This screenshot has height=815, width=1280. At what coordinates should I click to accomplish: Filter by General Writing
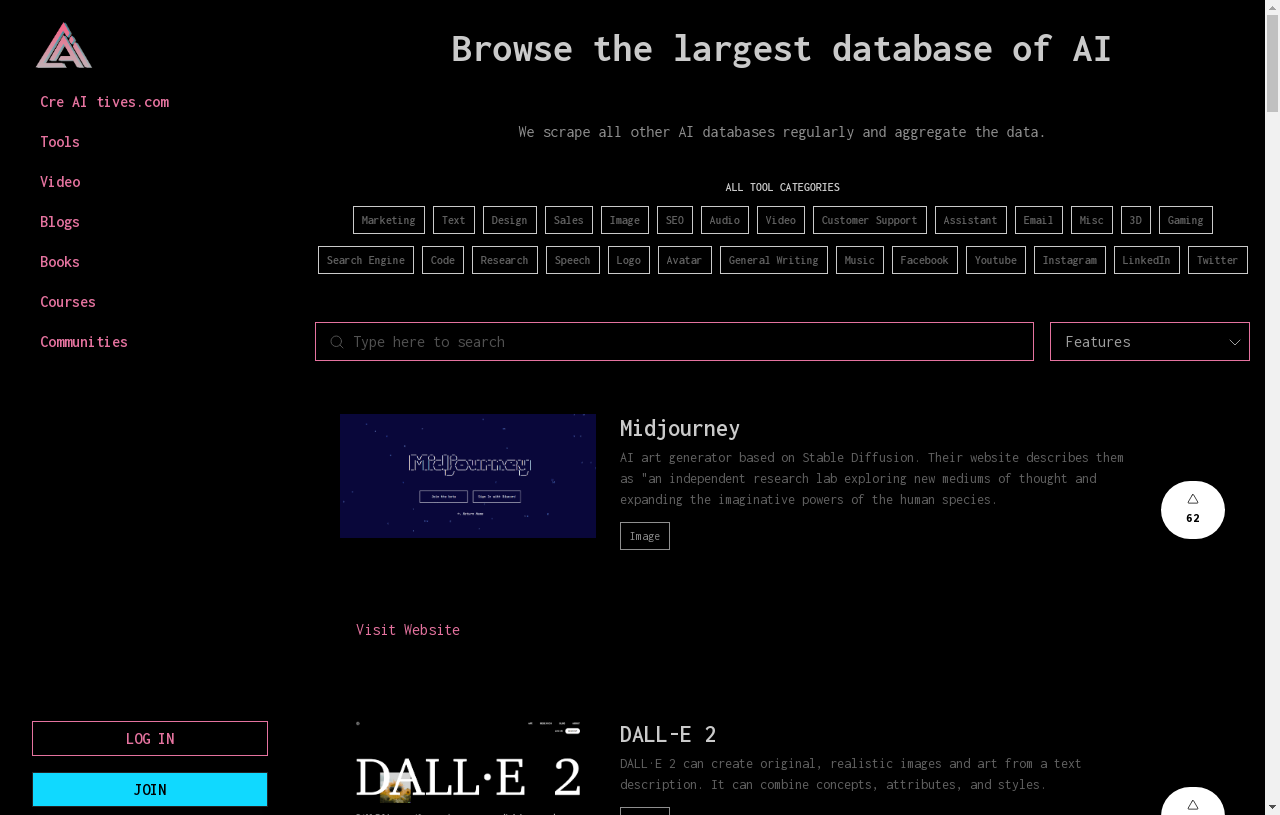tap(774, 260)
